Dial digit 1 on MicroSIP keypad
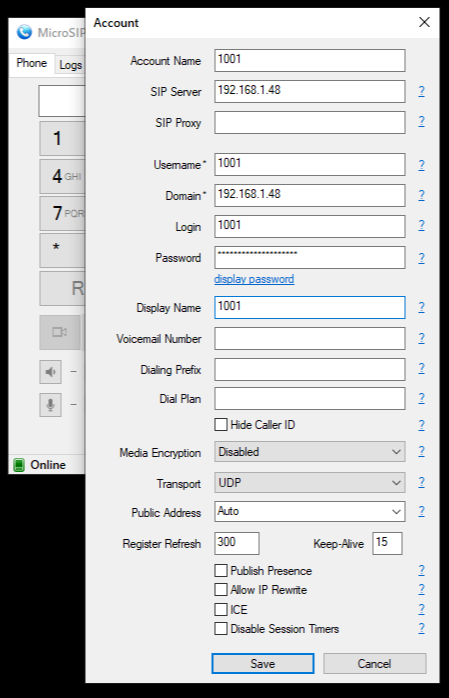Image resolution: width=449 pixels, height=698 pixels. (x=62, y=138)
